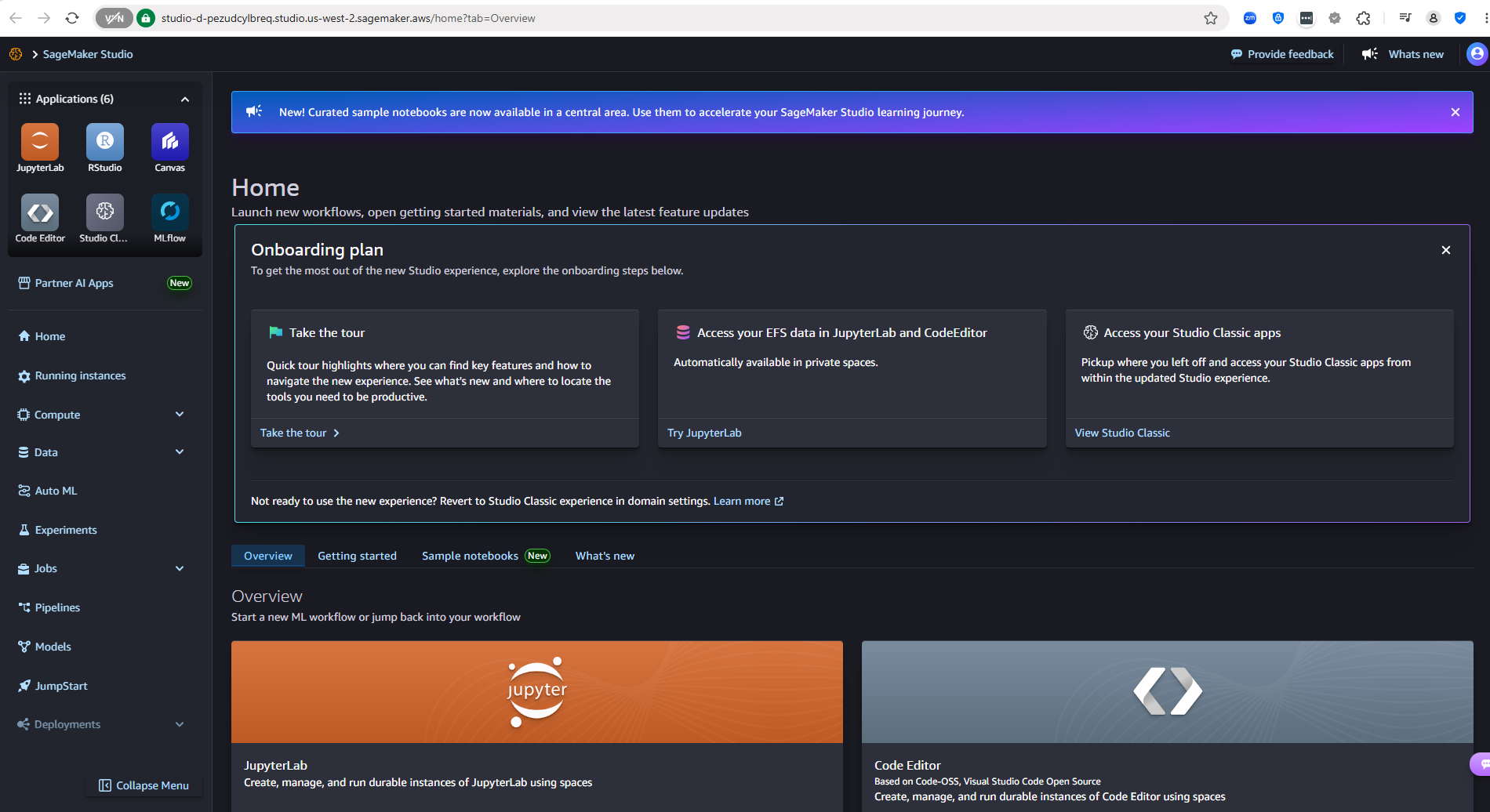Launch the MLflow application icon
Screen dimensions: 1490x812
[x=169, y=213]
